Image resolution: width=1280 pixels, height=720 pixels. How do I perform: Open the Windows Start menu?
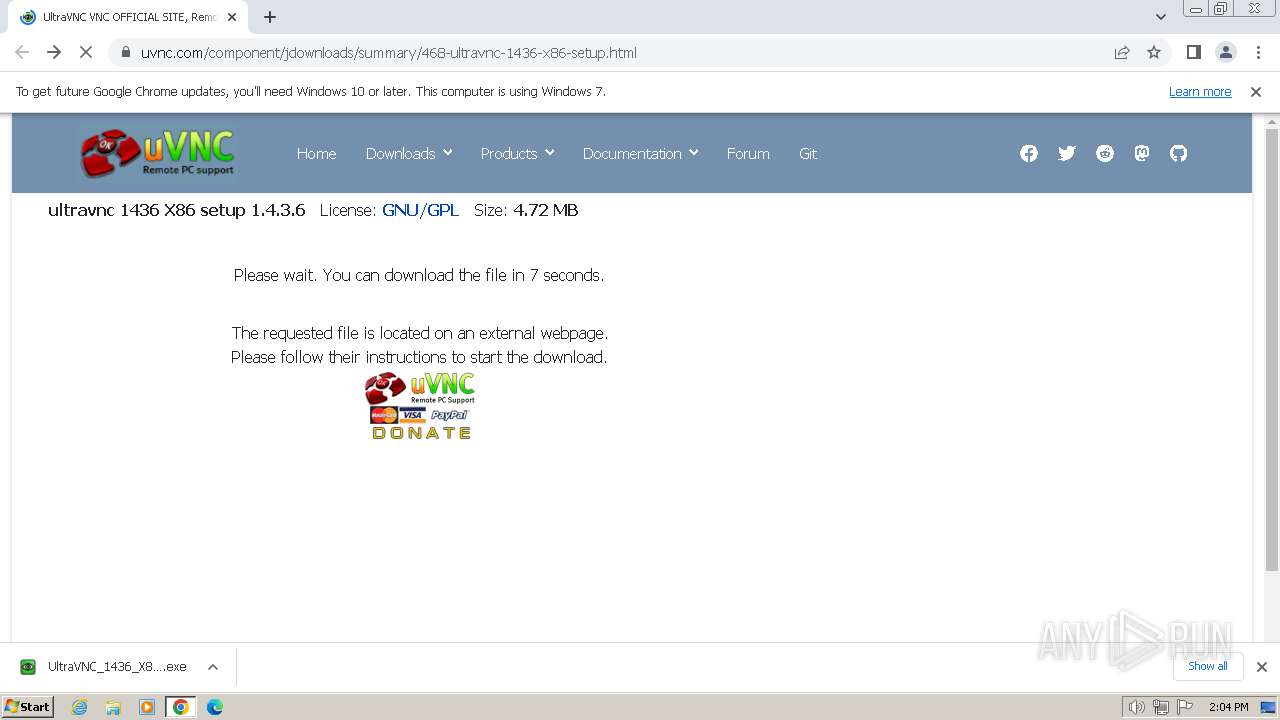[28, 706]
